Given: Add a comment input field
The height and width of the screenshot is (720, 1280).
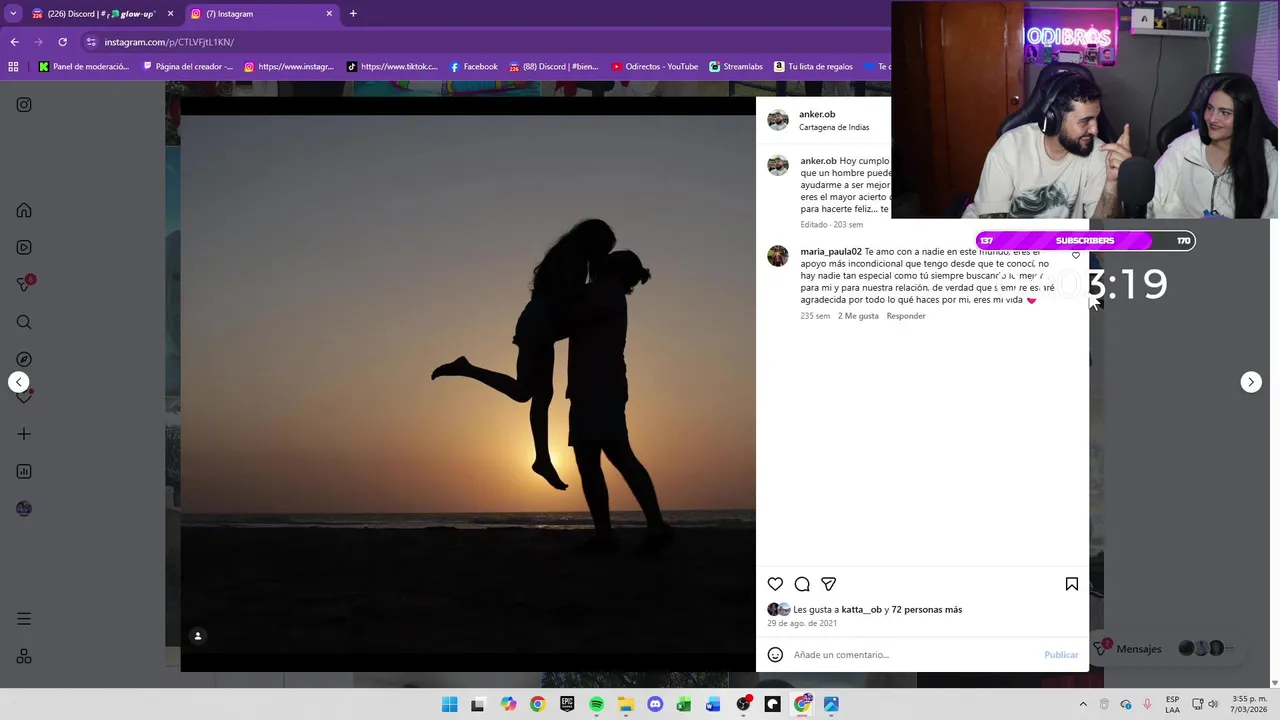Looking at the screenshot, I should click(915, 655).
